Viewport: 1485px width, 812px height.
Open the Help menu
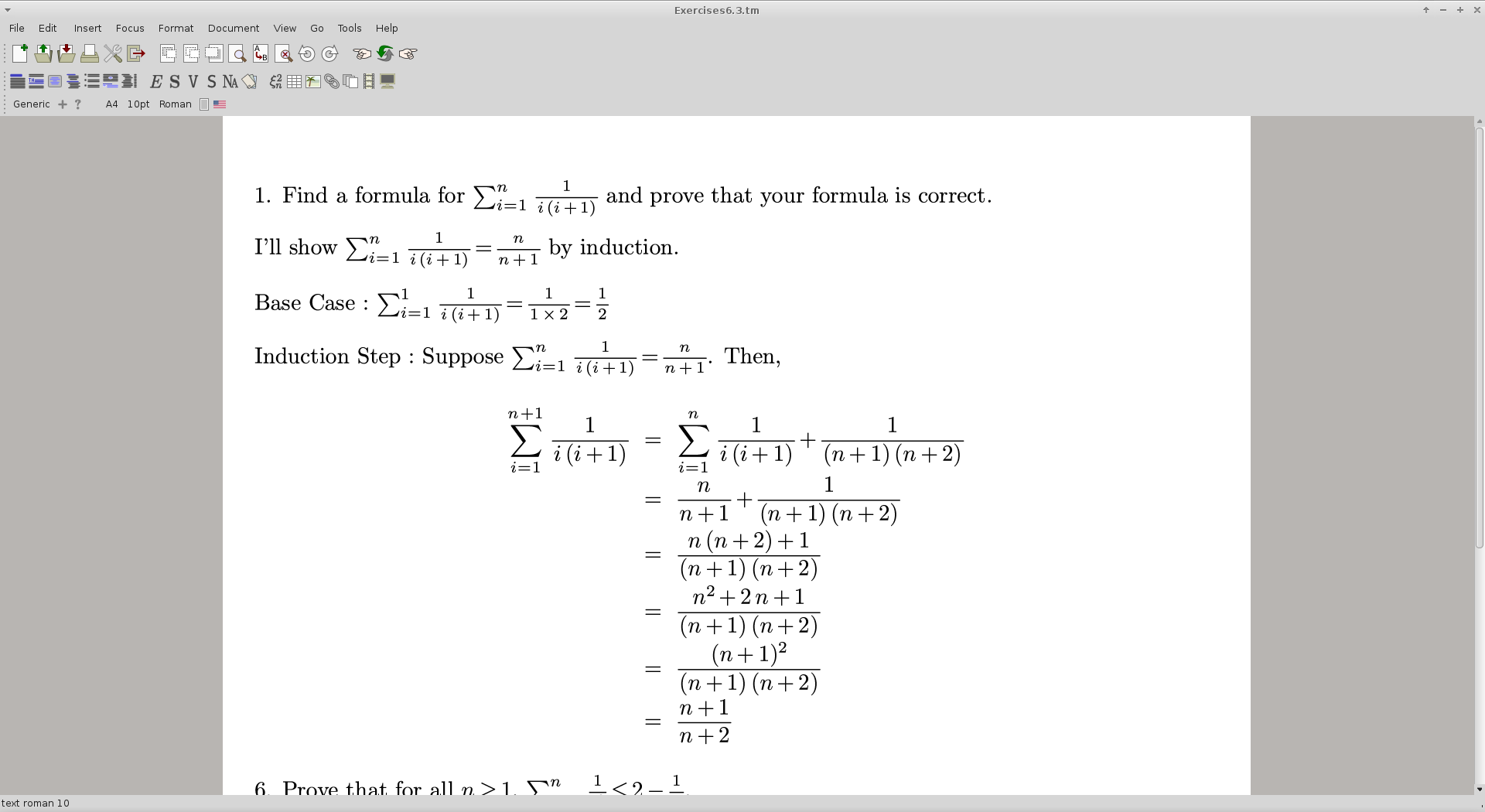pos(387,28)
